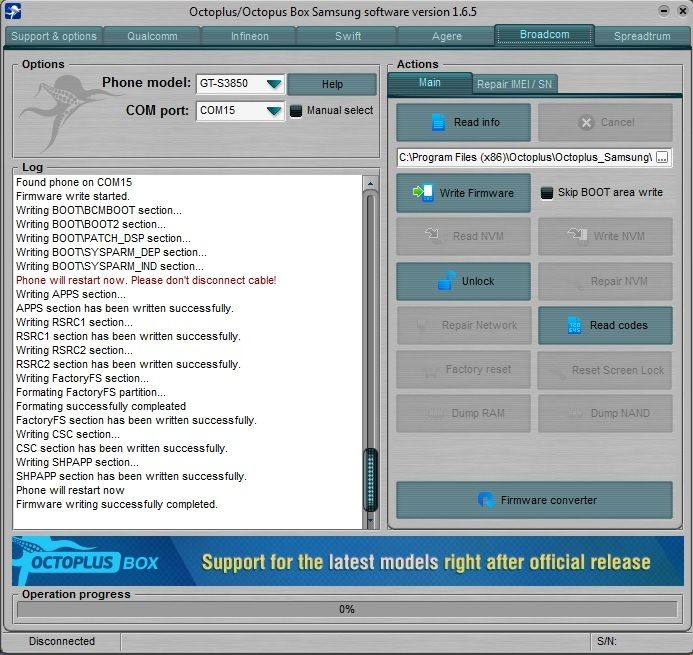Open the Phone model dropdown
The width and height of the screenshot is (693, 655).
point(273,84)
